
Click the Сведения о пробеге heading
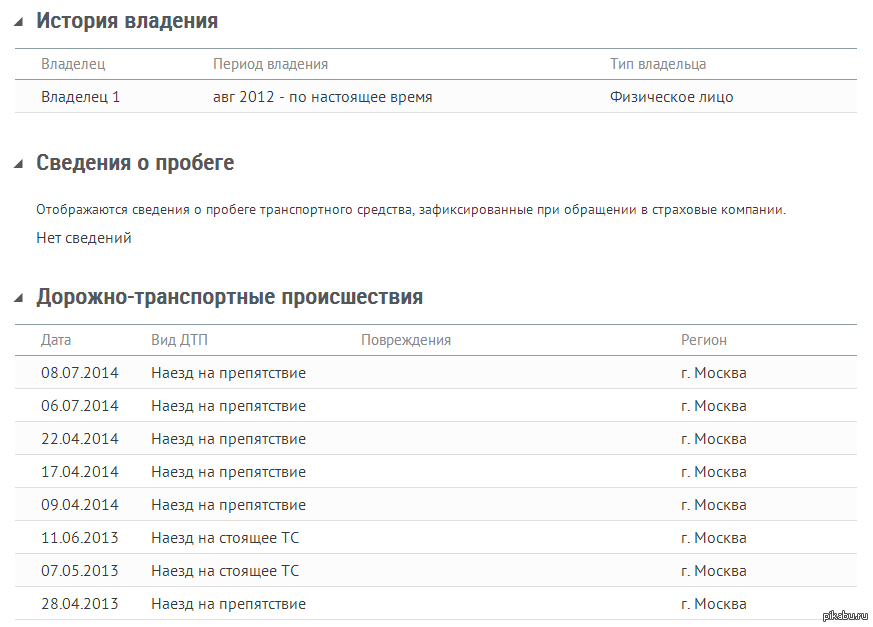[x=135, y=163]
